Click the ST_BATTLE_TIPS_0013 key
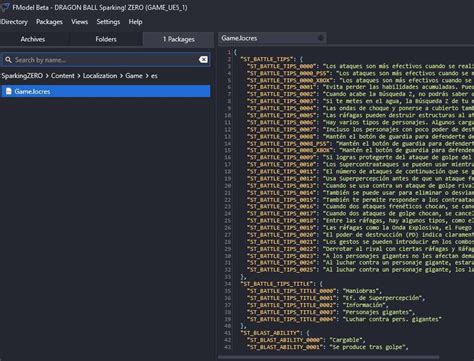 282,186
